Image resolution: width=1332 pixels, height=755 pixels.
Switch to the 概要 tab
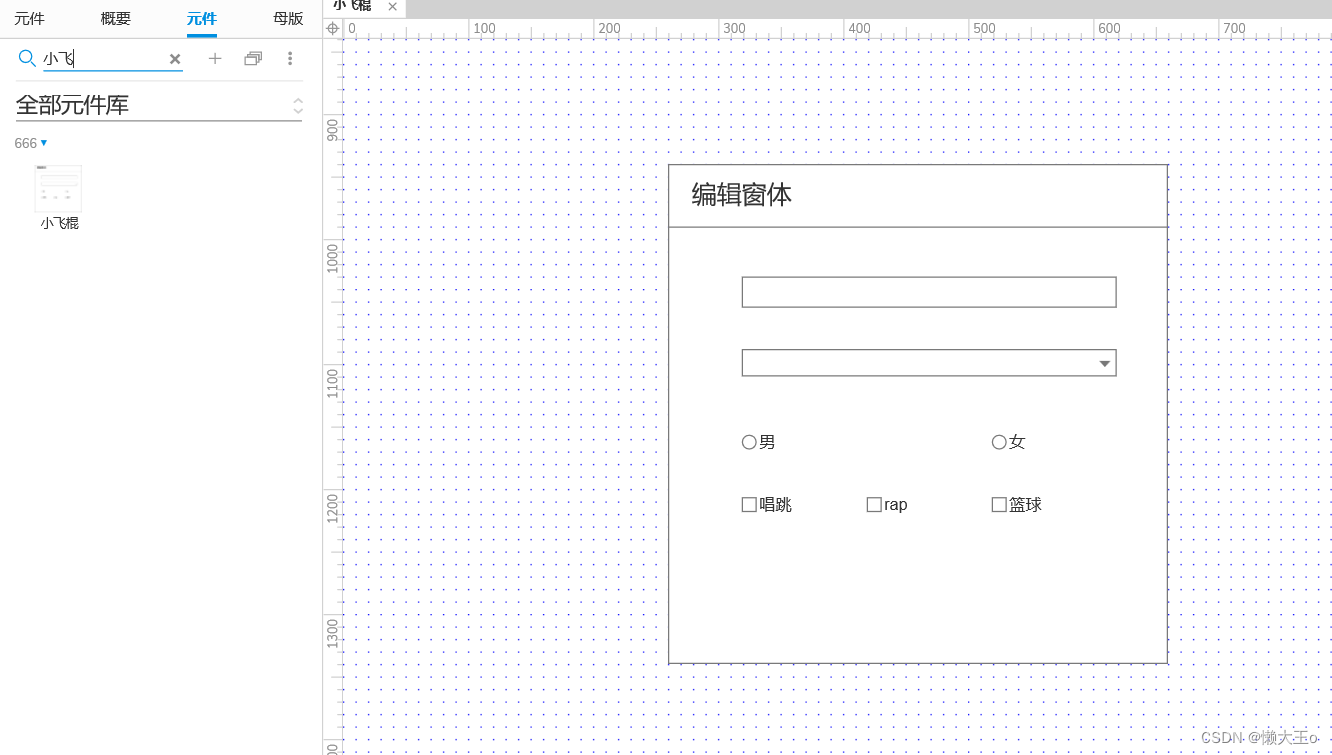(x=115, y=18)
